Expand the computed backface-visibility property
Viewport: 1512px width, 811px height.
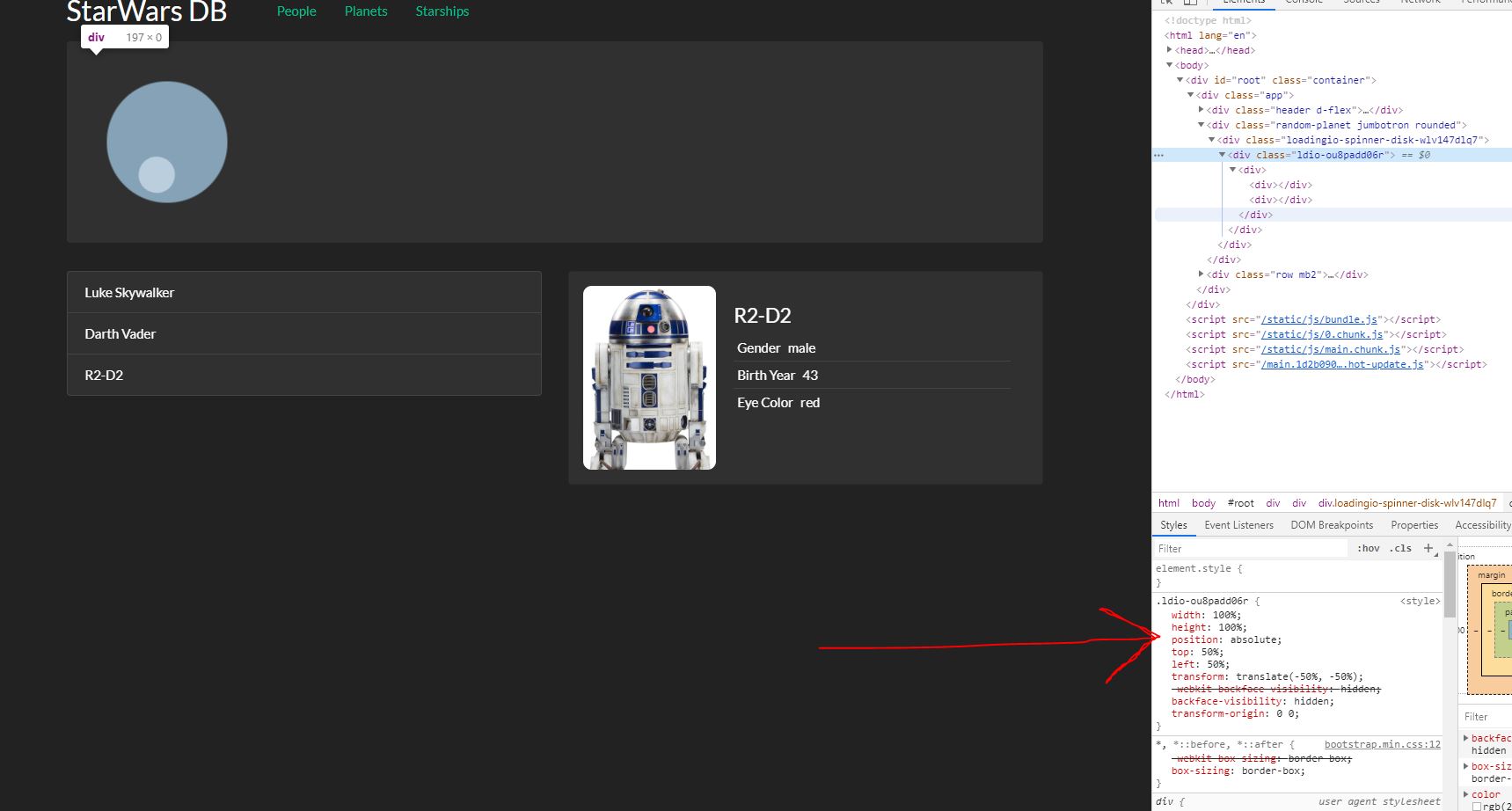(1465, 738)
